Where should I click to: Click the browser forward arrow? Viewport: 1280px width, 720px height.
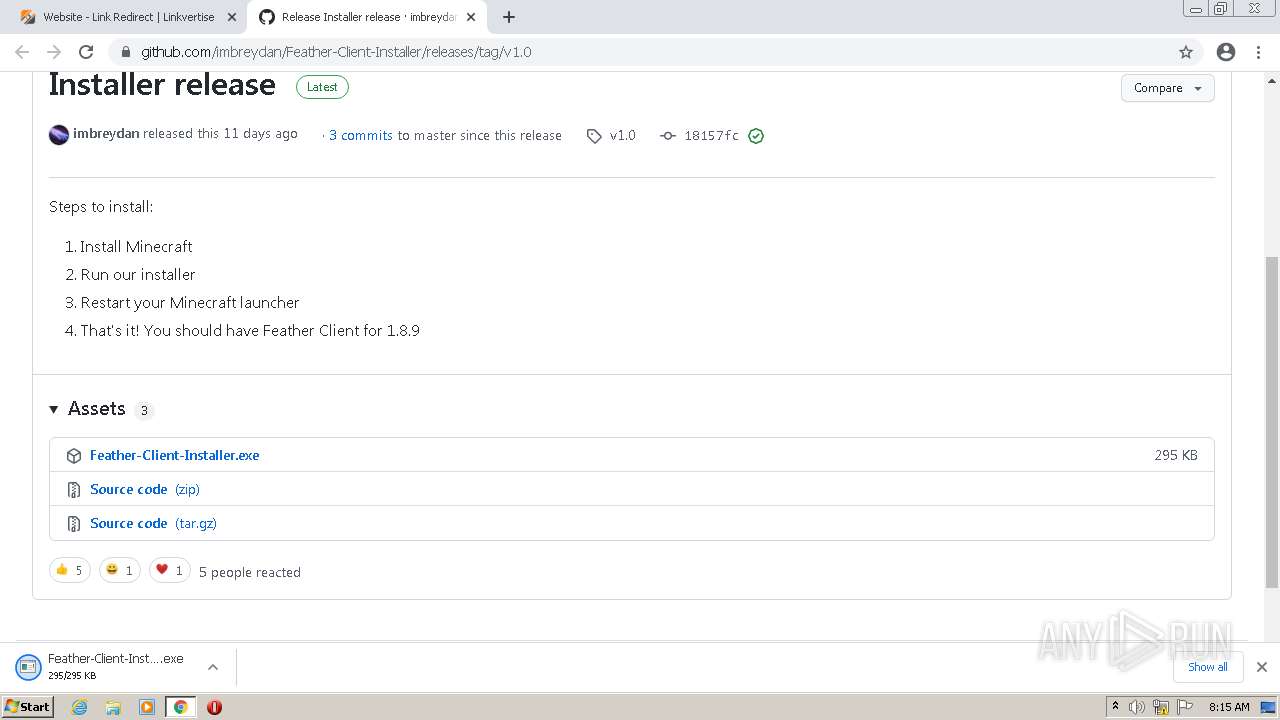point(54,52)
